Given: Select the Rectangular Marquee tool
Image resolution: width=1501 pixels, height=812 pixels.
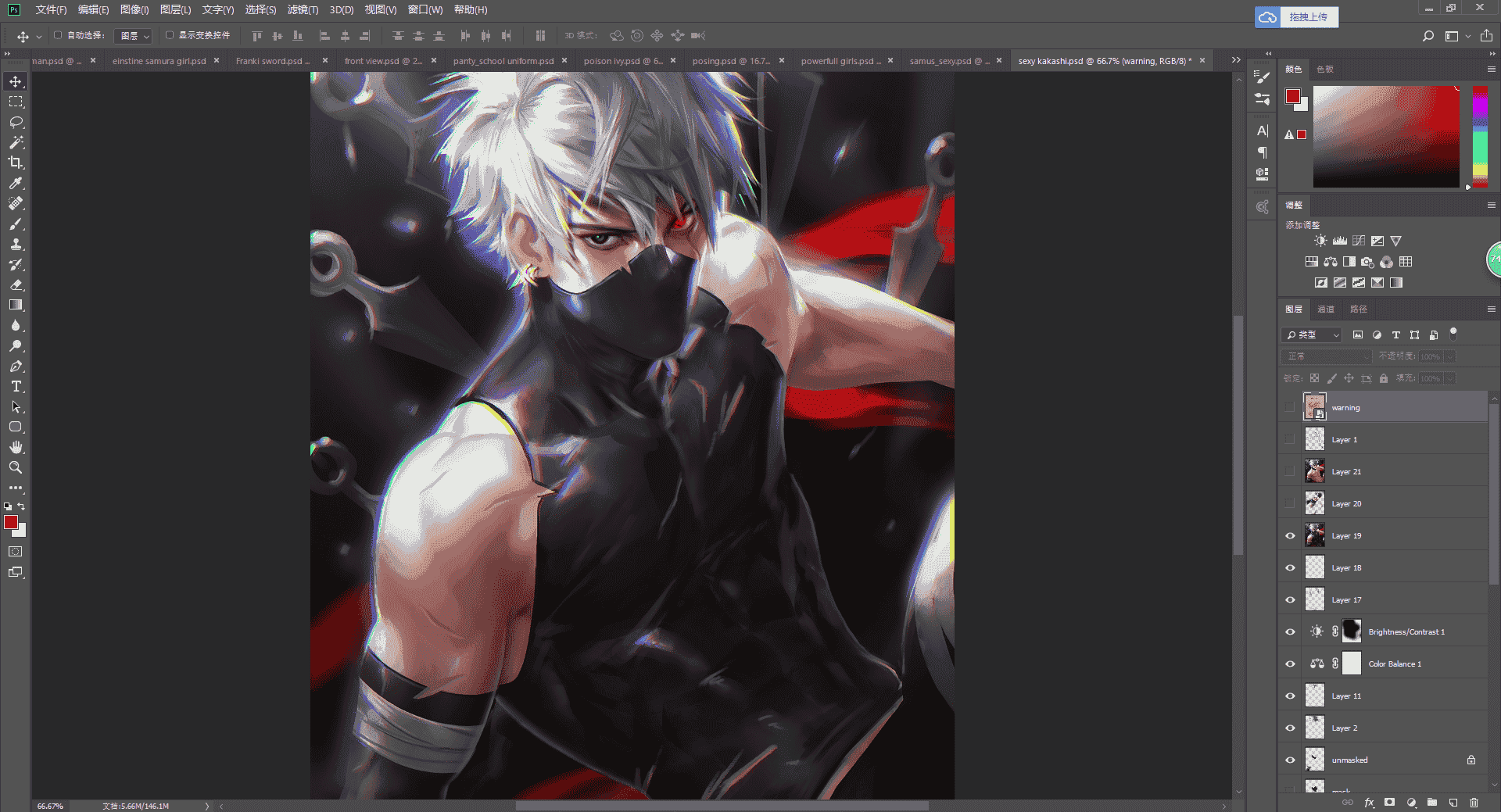Looking at the screenshot, I should coord(16,102).
